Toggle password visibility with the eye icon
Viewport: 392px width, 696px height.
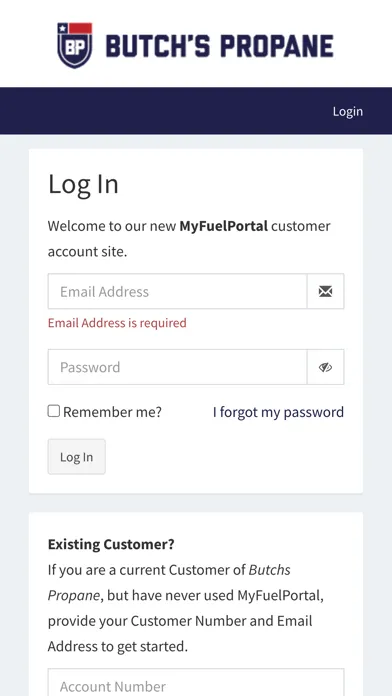(x=325, y=367)
